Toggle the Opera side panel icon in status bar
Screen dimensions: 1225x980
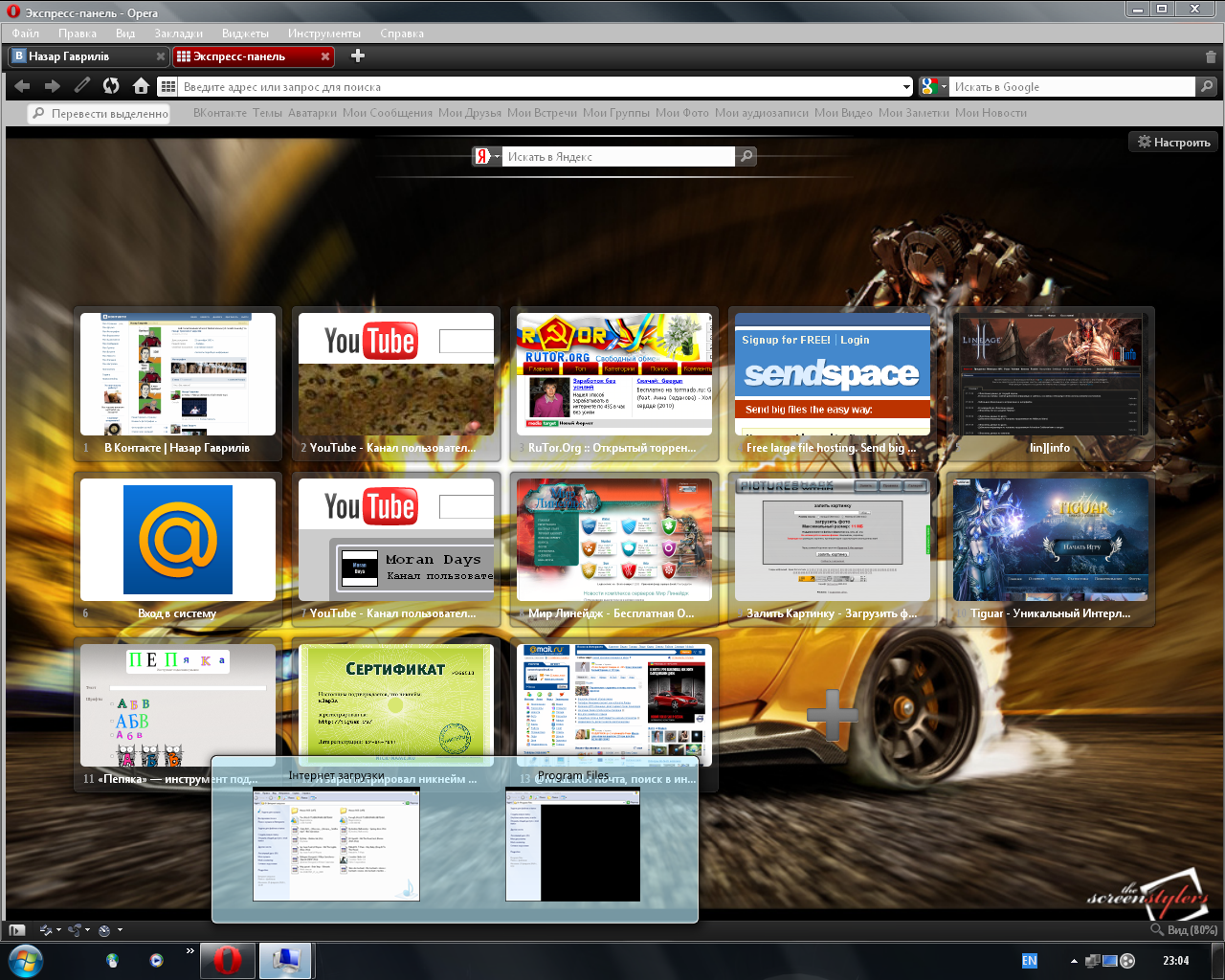click(x=16, y=929)
